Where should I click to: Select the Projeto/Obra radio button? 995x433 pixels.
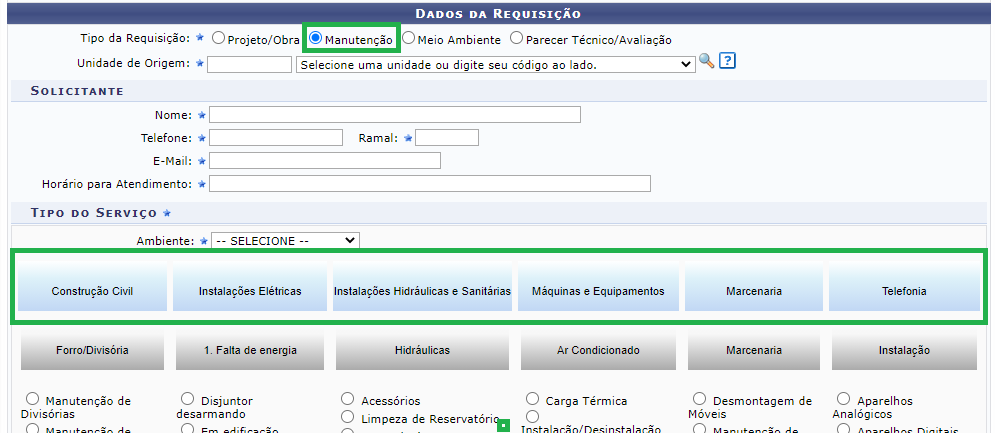(218, 38)
